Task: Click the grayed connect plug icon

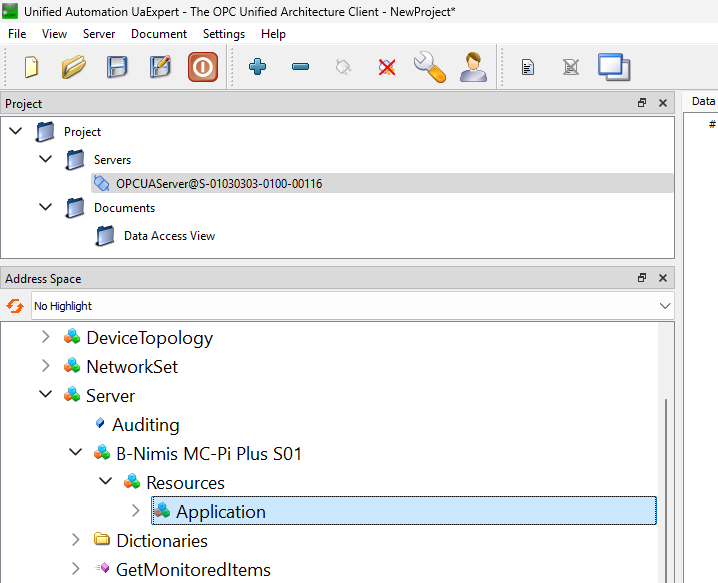Action: tap(343, 67)
